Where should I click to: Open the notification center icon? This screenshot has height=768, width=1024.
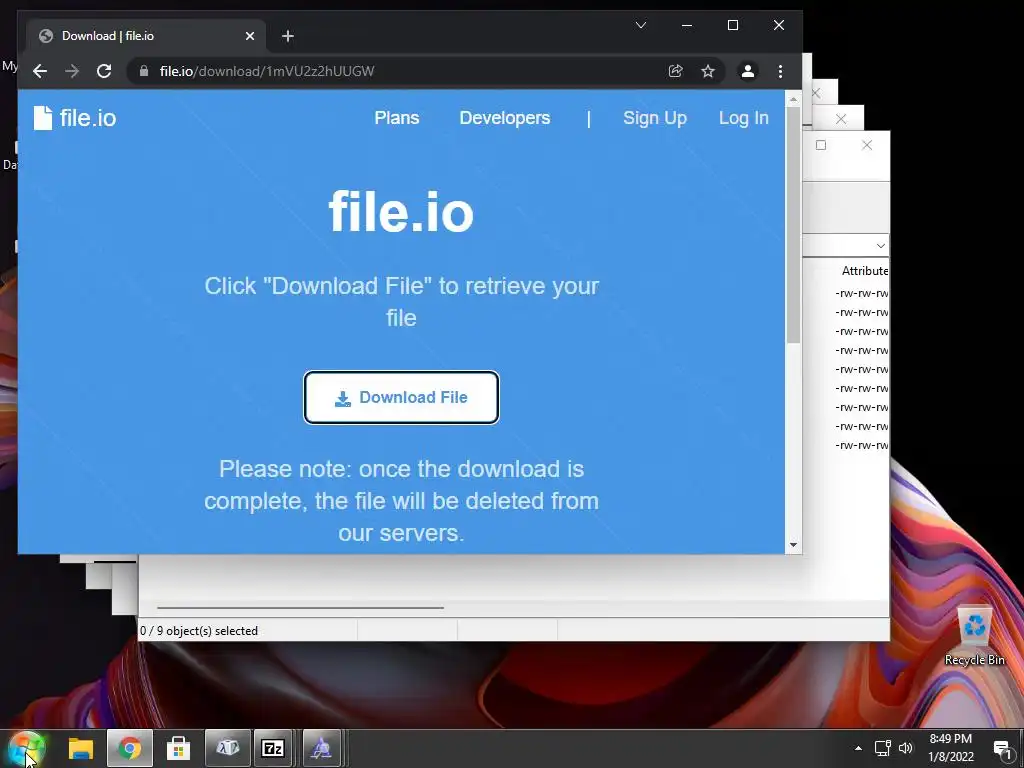point(1002,749)
